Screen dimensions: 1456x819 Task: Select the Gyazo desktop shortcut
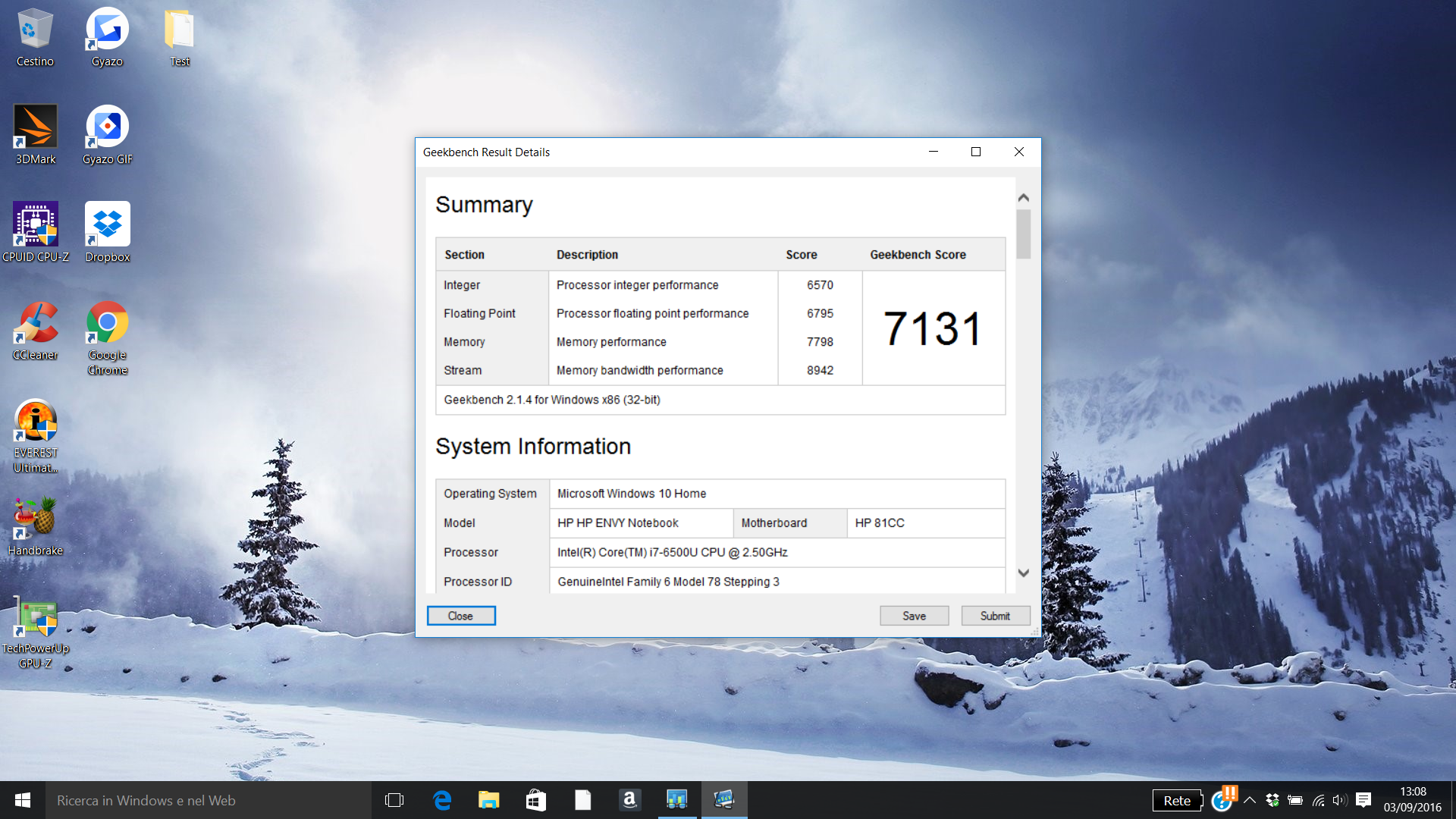107,38
